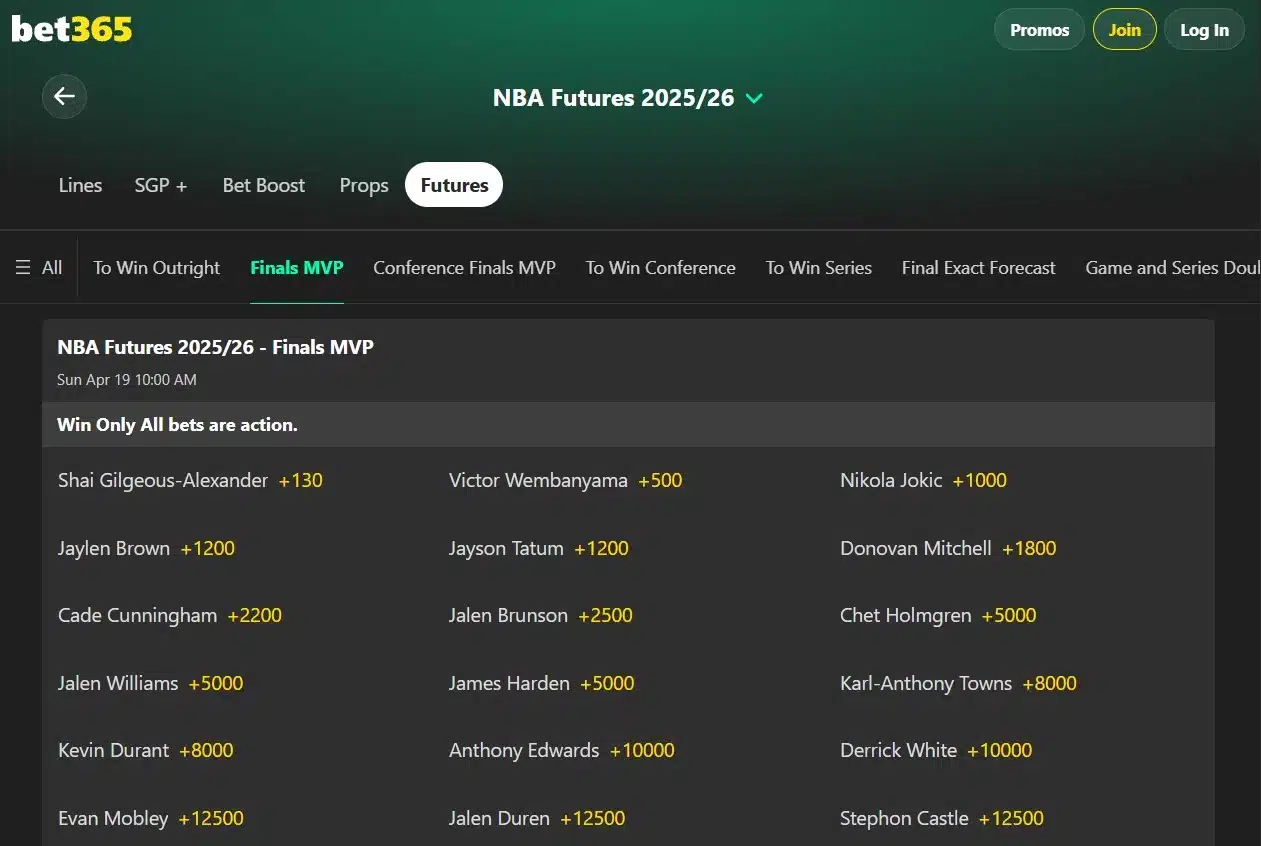
Task: Open the To Win Conference market
Action: tap(660, 267)
